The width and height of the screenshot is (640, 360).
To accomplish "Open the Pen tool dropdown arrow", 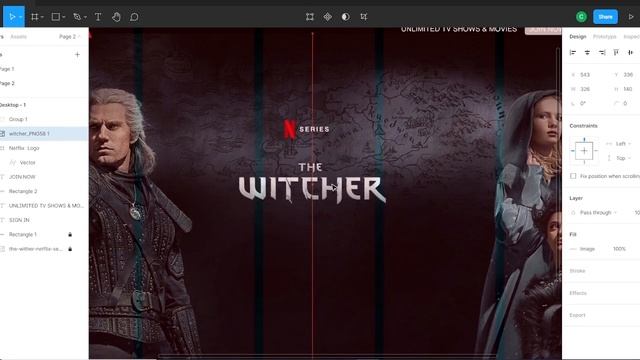I will coord(85,17).
